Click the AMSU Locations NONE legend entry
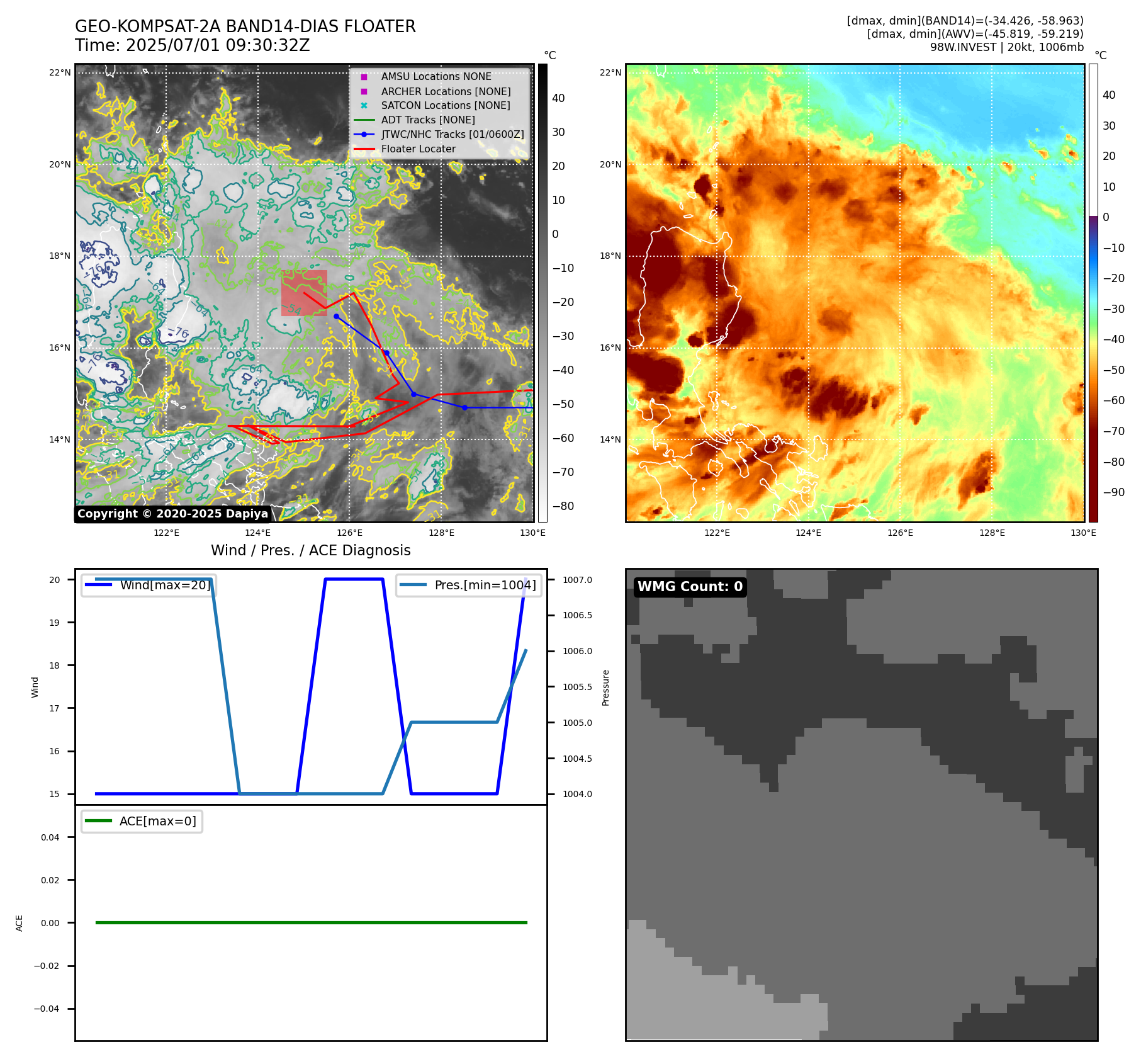This screenshot has height=1064, width=1141. (x=436, y=77)
